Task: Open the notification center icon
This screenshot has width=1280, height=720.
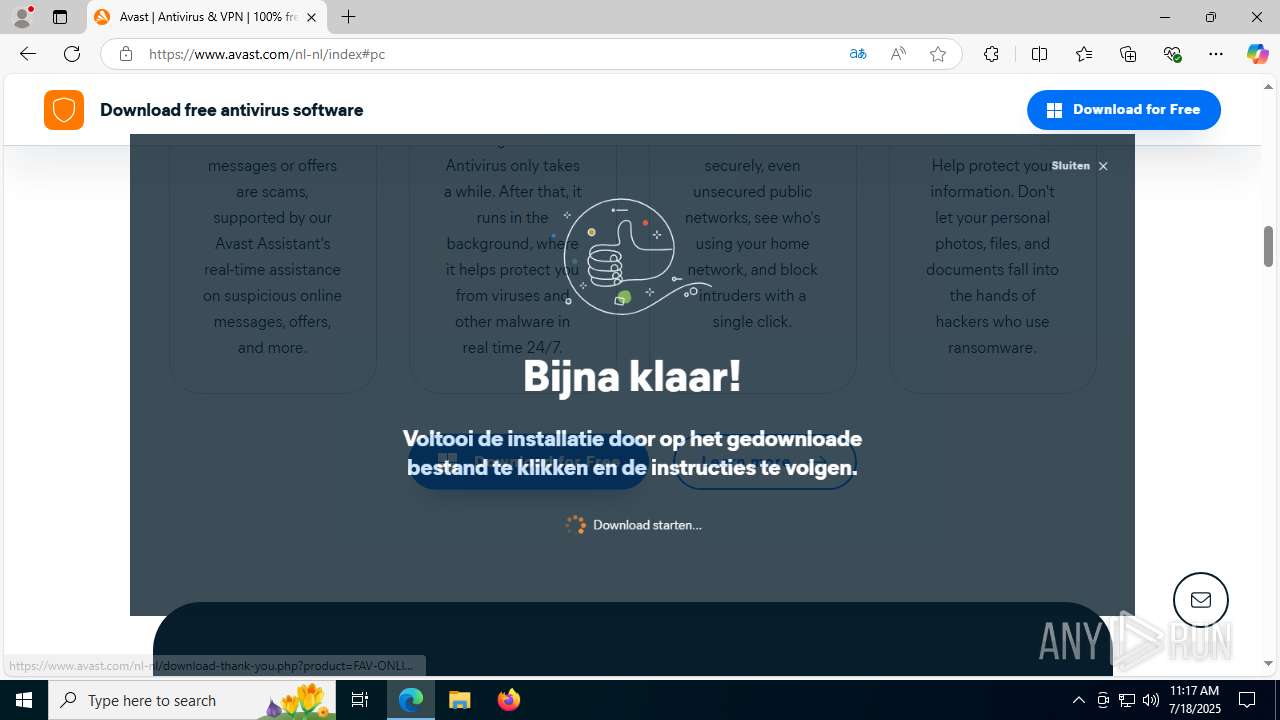Action: [1247, 700]
